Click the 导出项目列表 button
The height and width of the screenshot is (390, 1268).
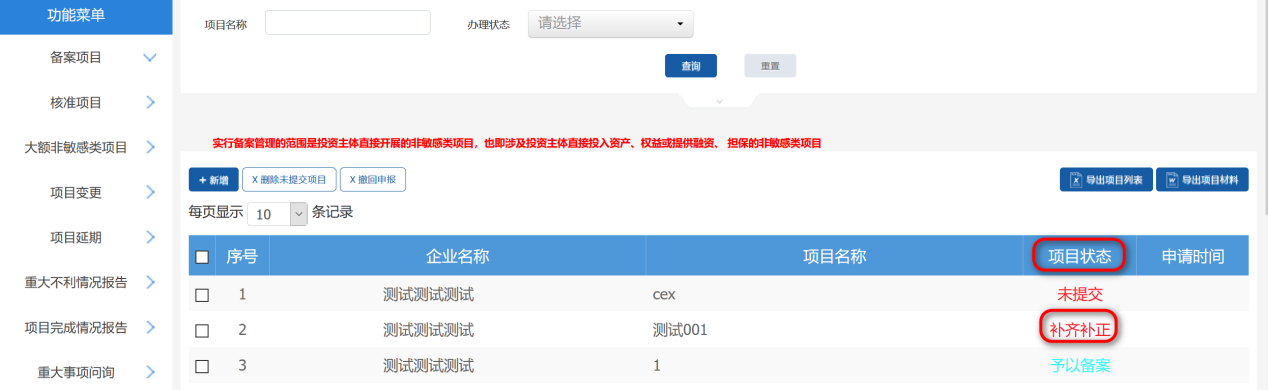pyautogui.click(x=1106, y=180)
